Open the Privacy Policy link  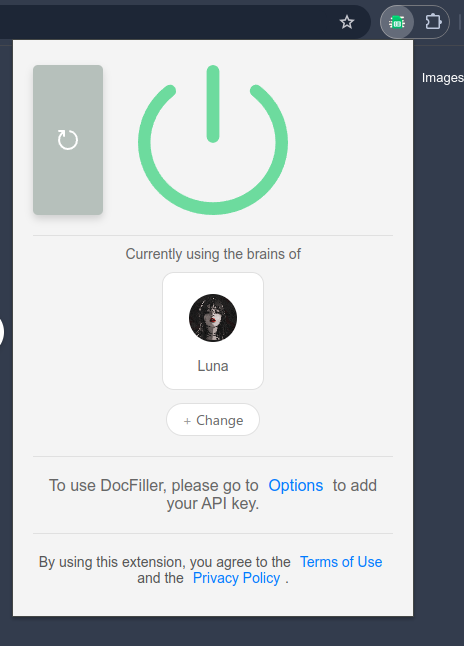237,578
